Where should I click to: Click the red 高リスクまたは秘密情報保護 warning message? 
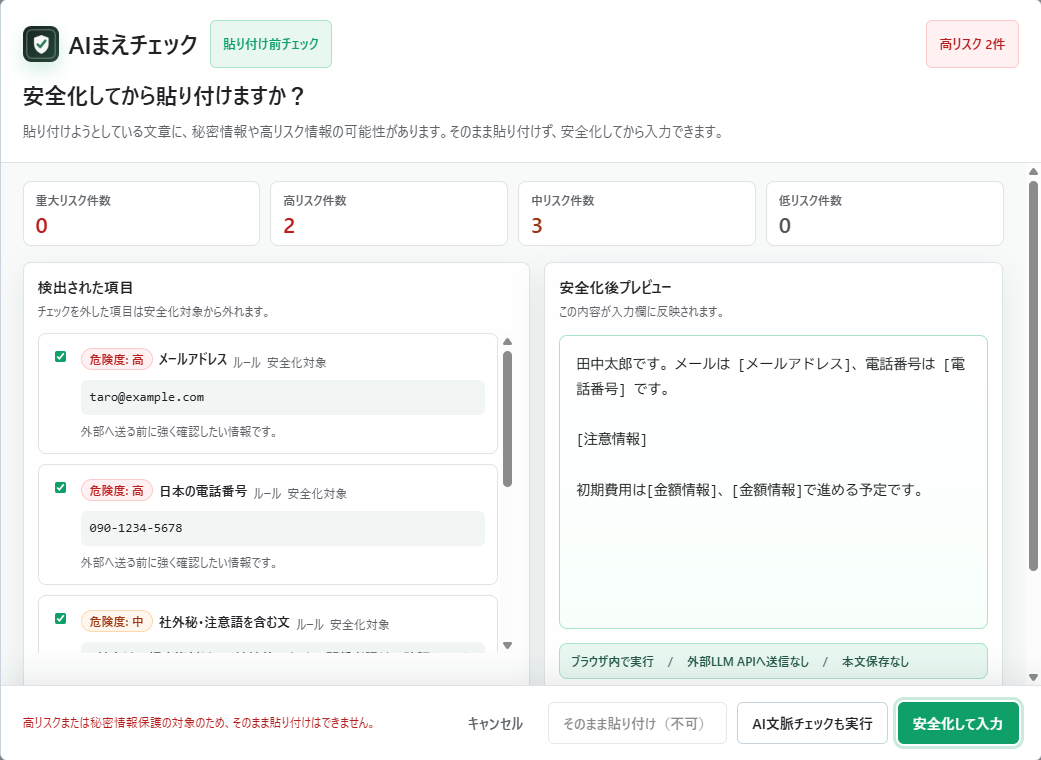(199, 723)
